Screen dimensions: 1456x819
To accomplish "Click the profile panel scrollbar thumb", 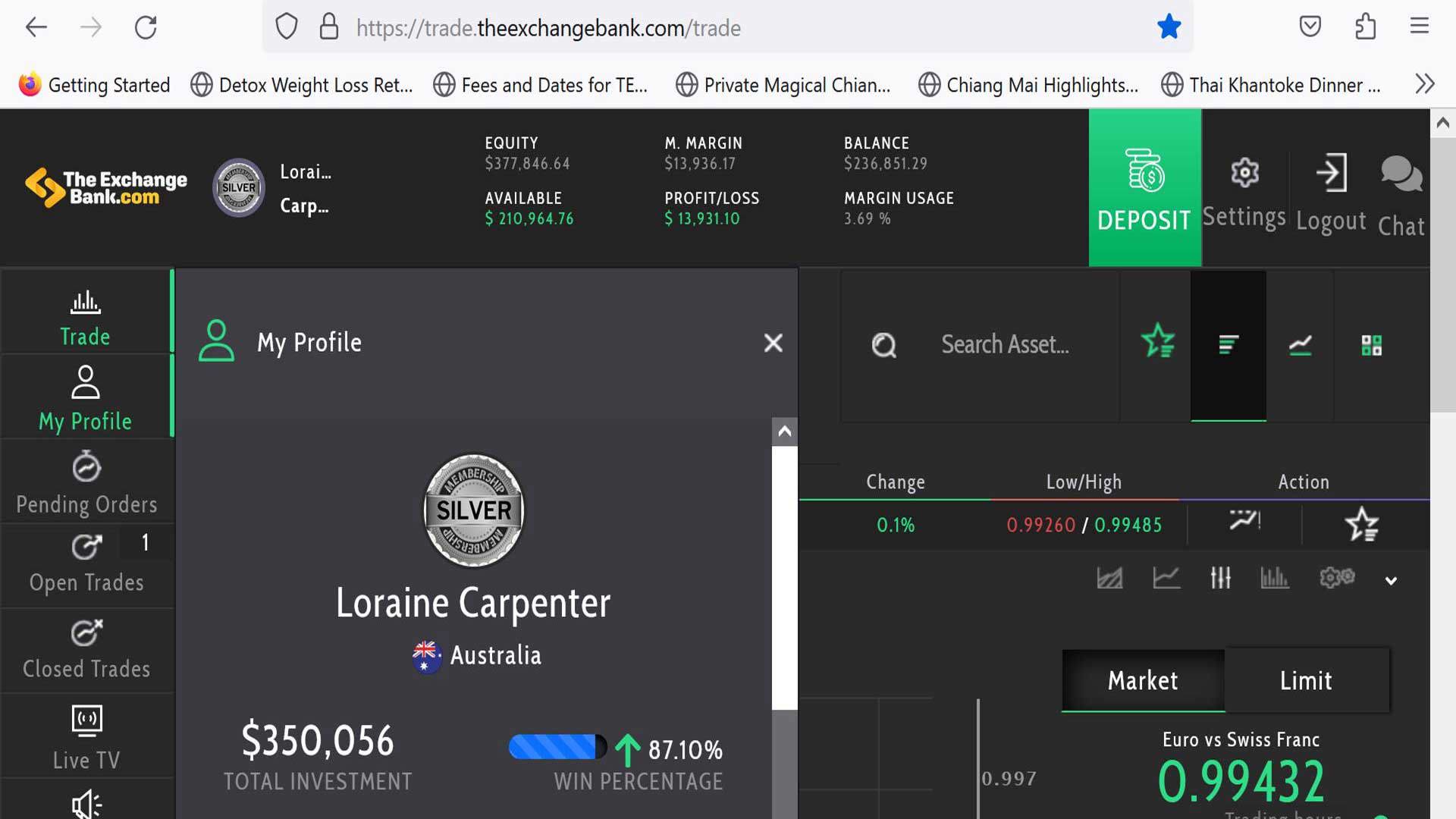I will [x=785, y=578].
